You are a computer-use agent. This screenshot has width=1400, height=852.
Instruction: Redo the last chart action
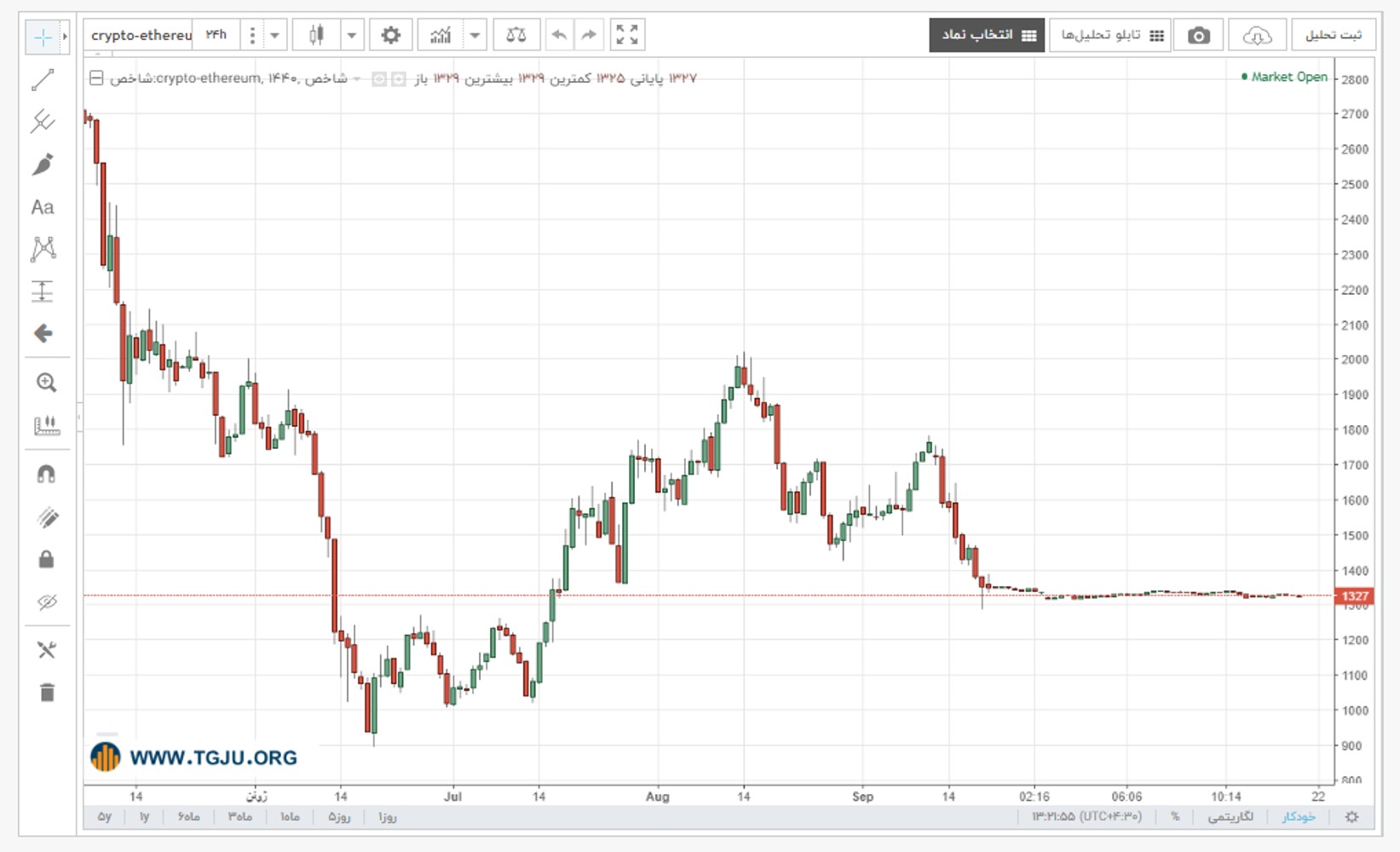tap(589, 35)
